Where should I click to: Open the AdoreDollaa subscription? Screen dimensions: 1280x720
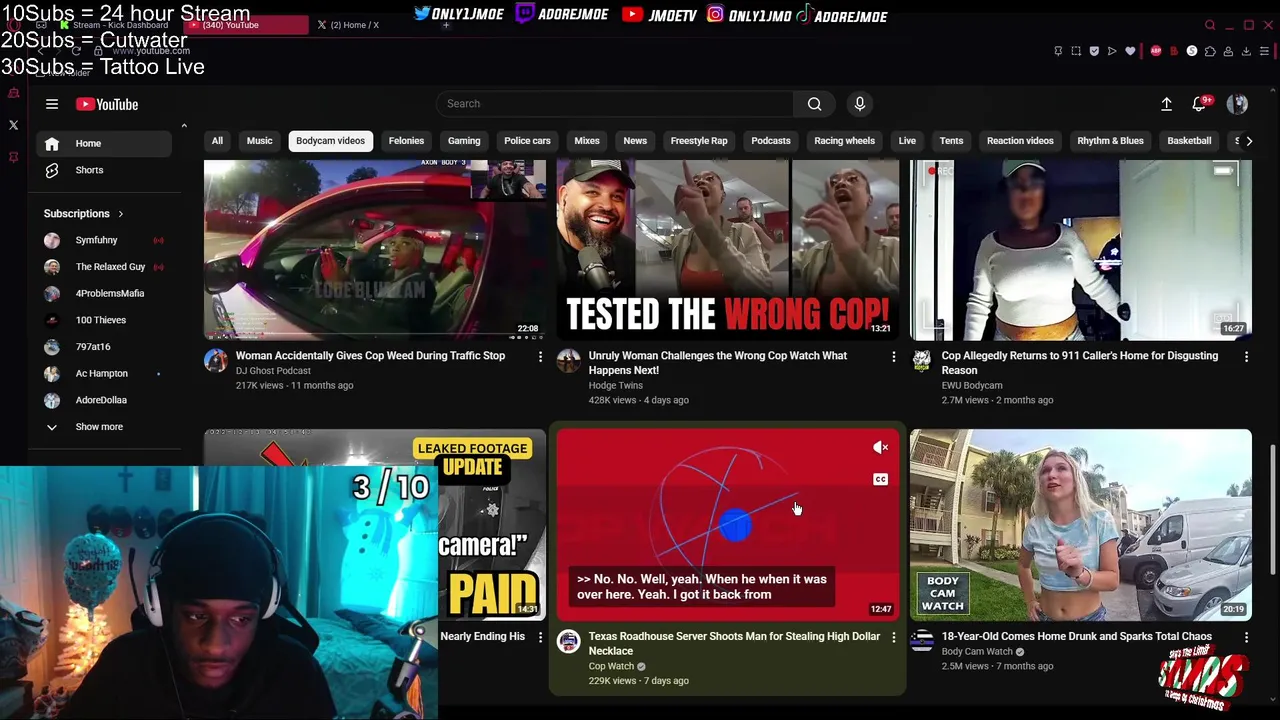104,400
